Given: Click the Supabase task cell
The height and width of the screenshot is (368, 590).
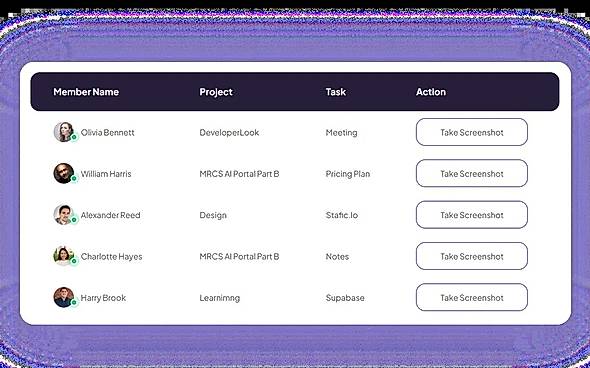Looking at the screenshot, I should coord(345,298).
